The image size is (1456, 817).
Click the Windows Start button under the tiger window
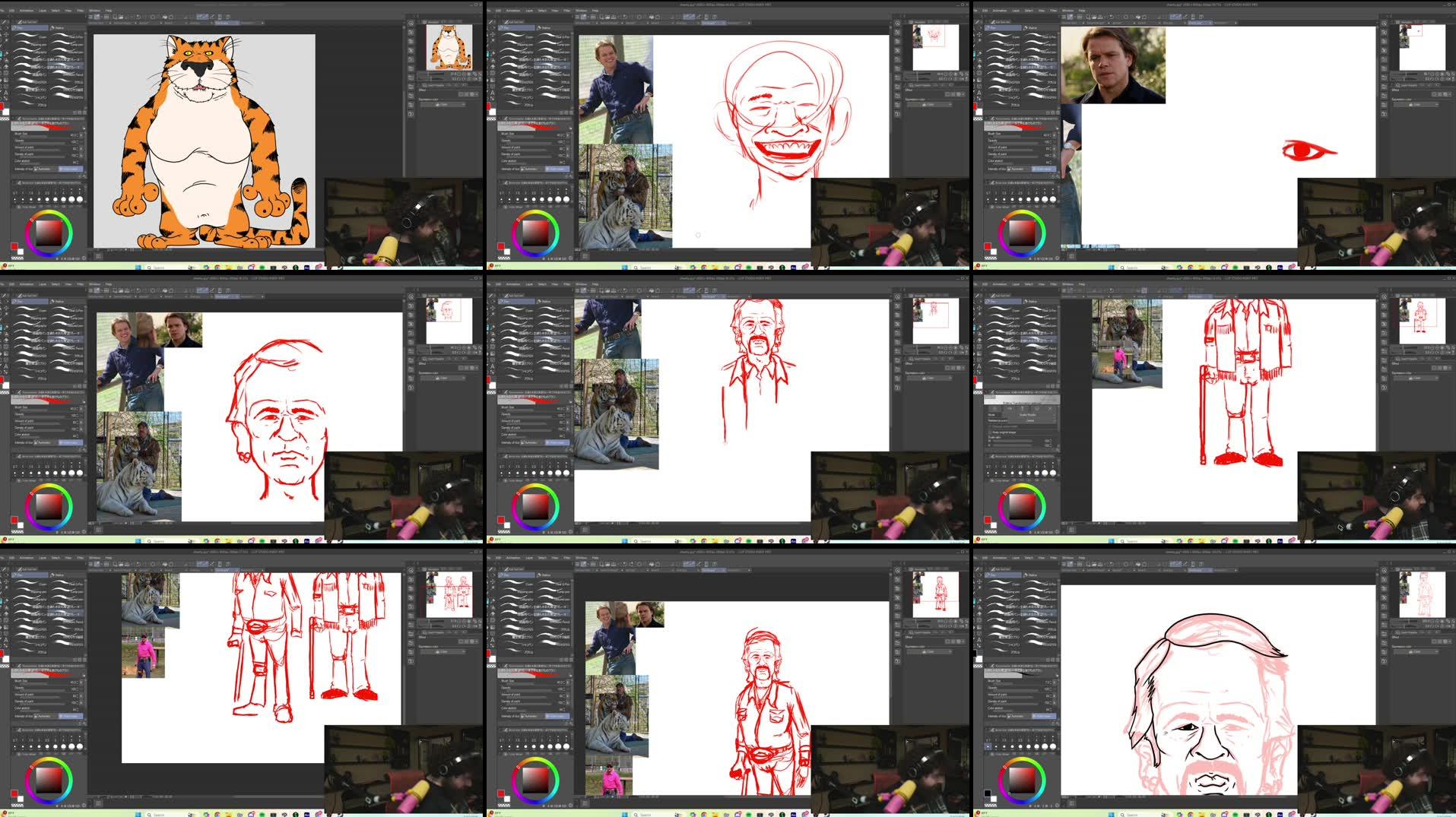138,267
